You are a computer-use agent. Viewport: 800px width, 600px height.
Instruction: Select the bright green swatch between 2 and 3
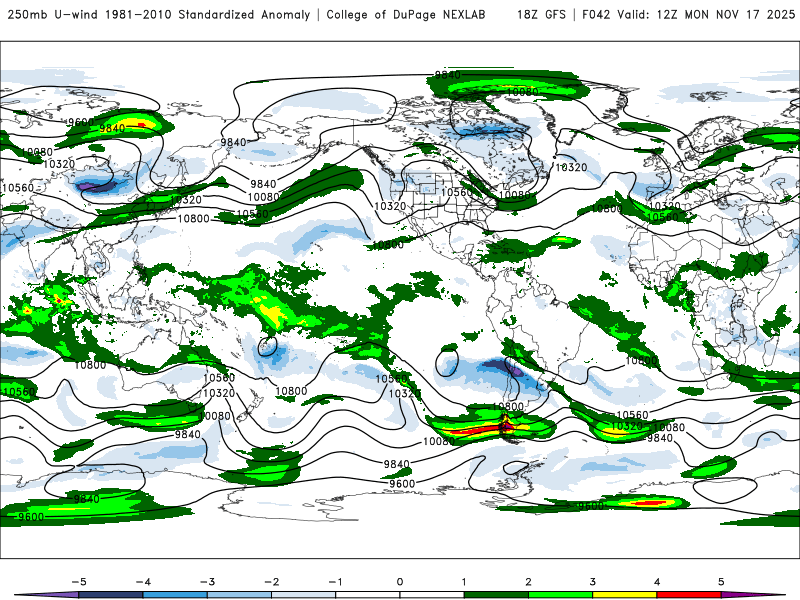pyautogui.click(x=561, y=595)
